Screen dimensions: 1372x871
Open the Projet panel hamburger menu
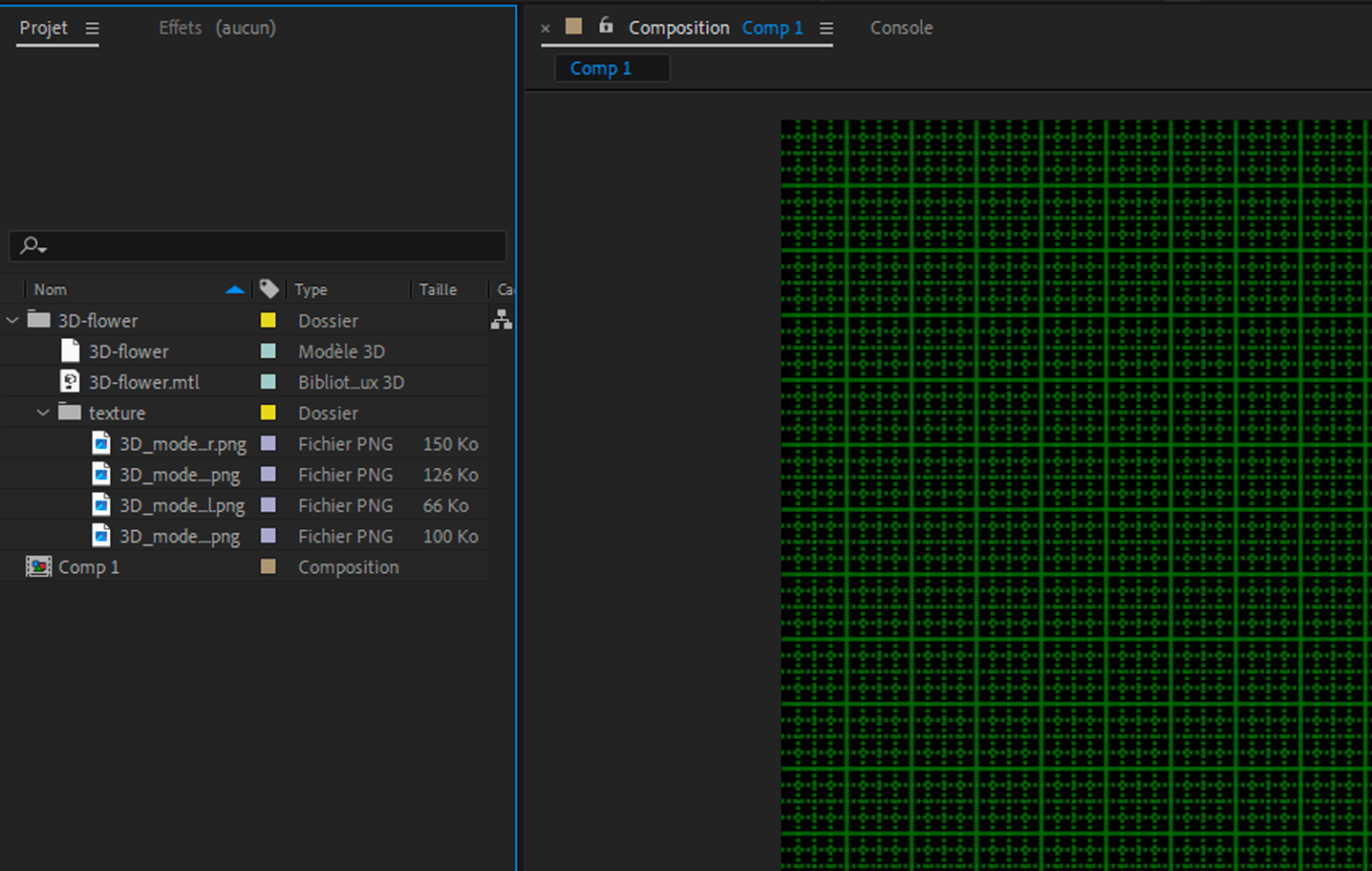click(x=92, y=29)
